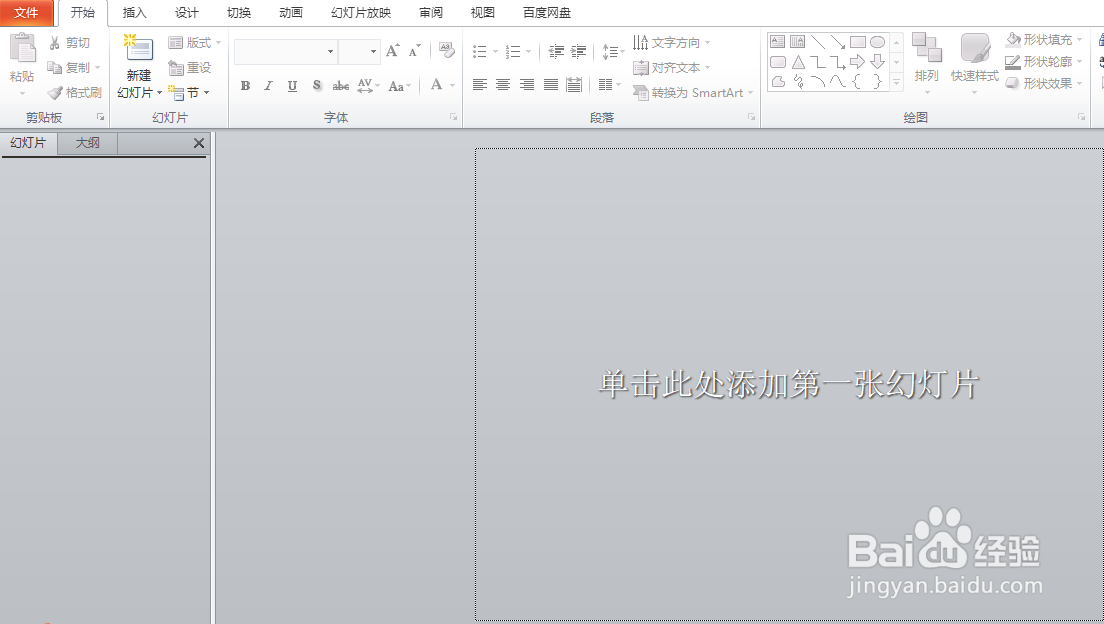Select the Format Painter (格式刷) tool

click(x=75, y=92)
